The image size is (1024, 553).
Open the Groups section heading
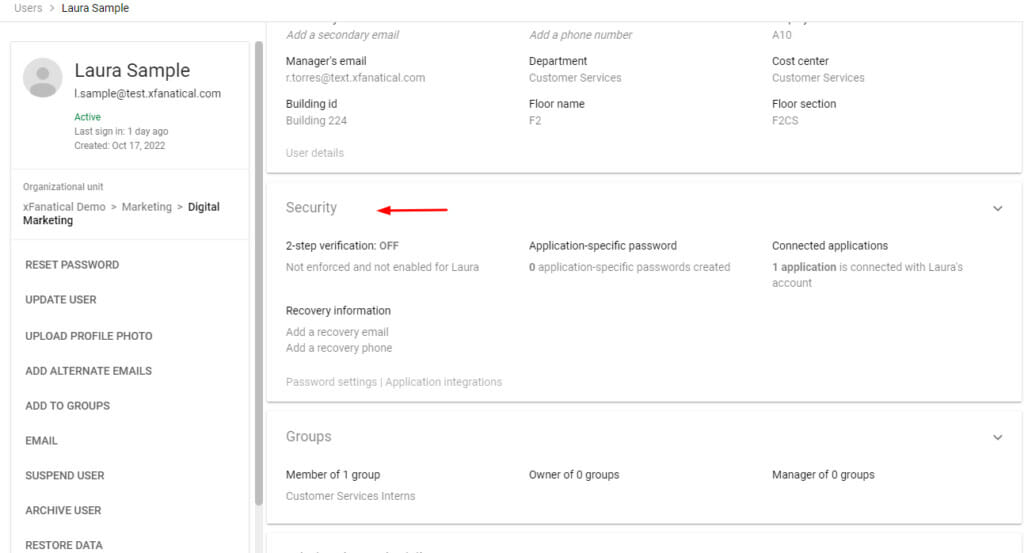[x=308, y=436]
